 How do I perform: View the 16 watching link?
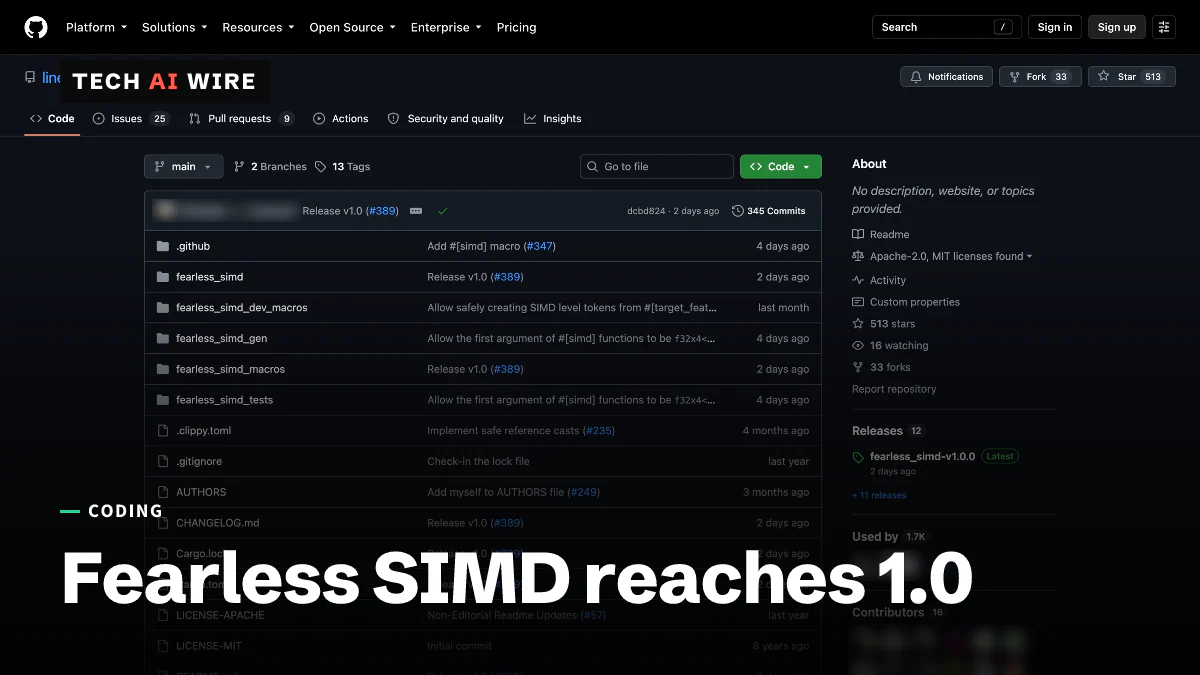tap(890, 346)
